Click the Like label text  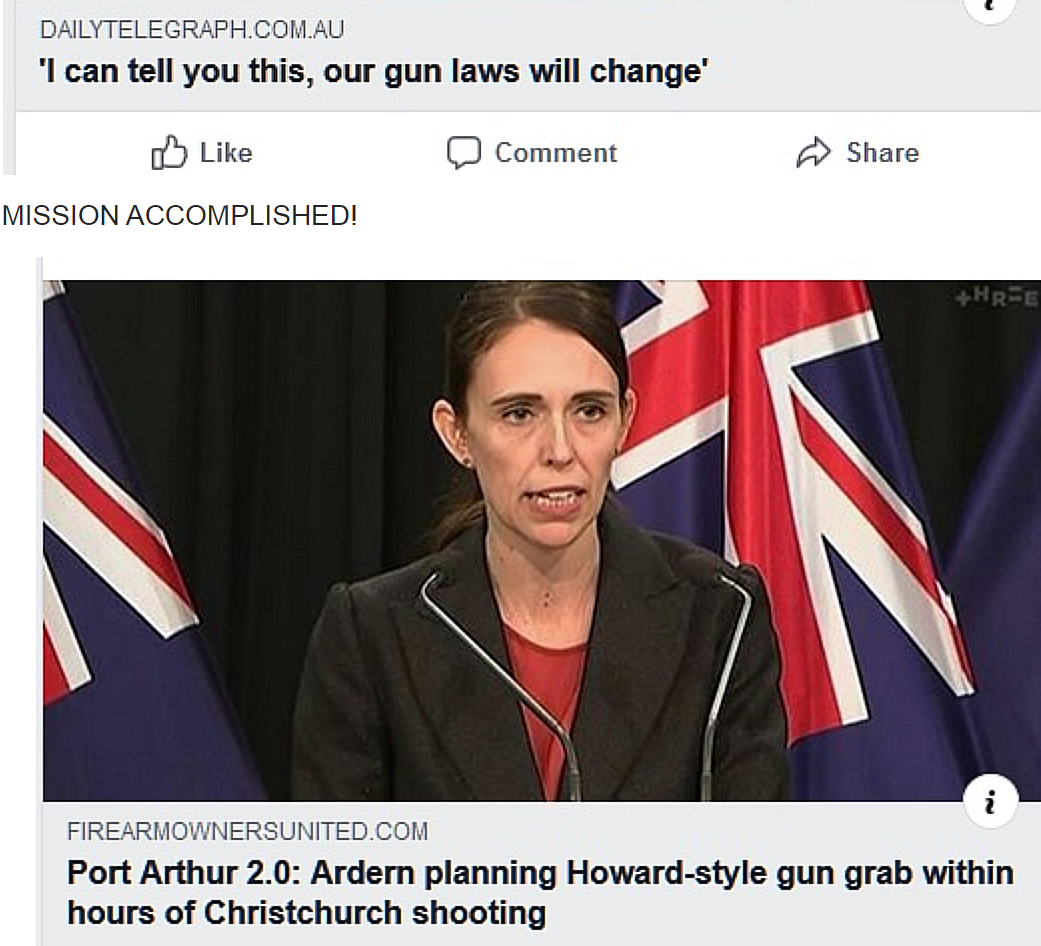pos(226,153)
